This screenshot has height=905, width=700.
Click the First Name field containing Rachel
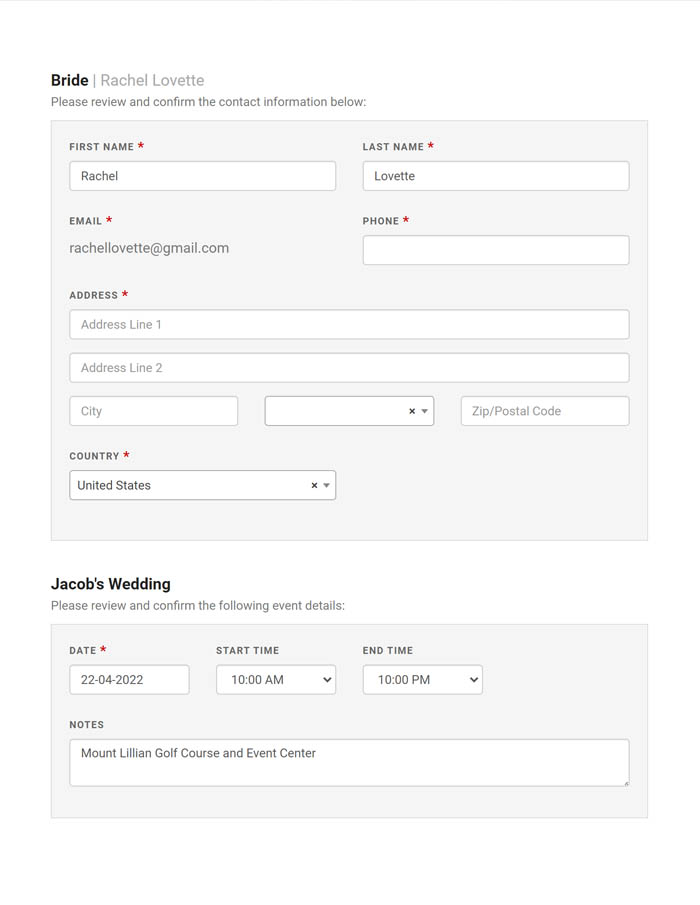pyautogui.click(x=202, y=176)
